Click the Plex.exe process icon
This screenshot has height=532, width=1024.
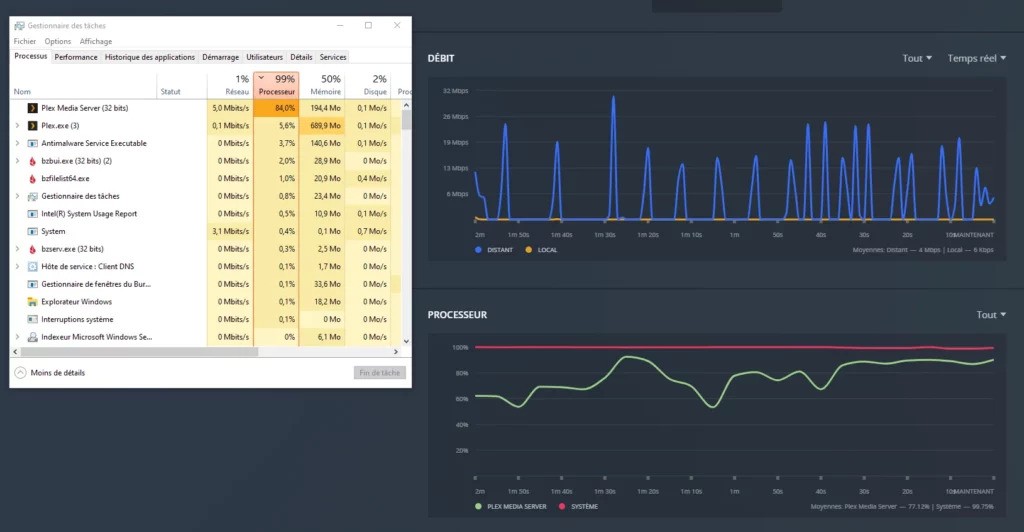coord(32,125)
